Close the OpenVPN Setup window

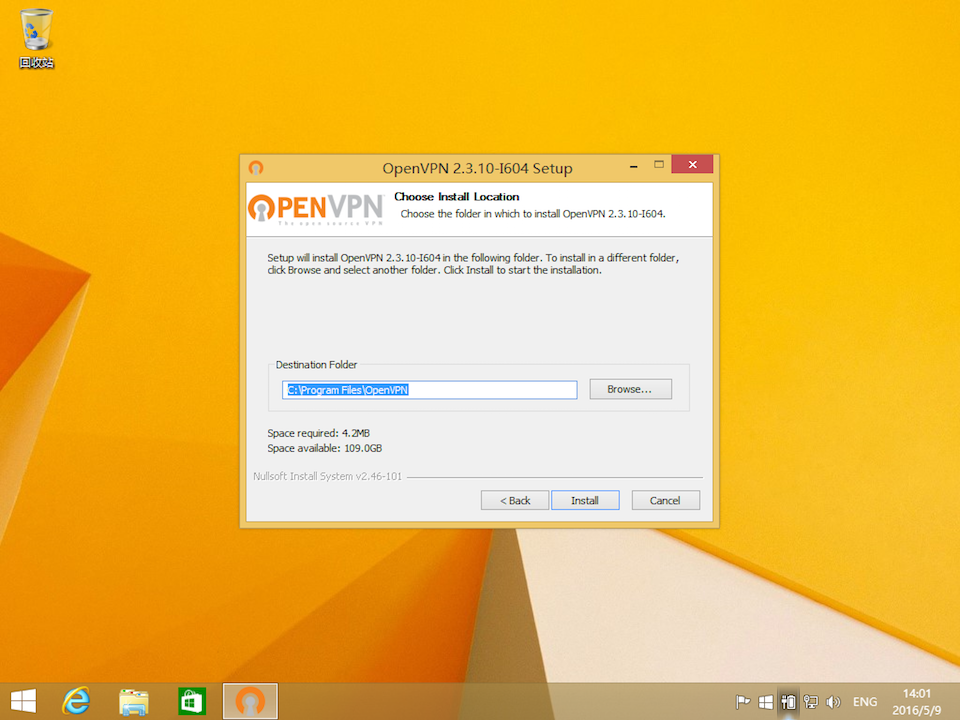(692, 164)
